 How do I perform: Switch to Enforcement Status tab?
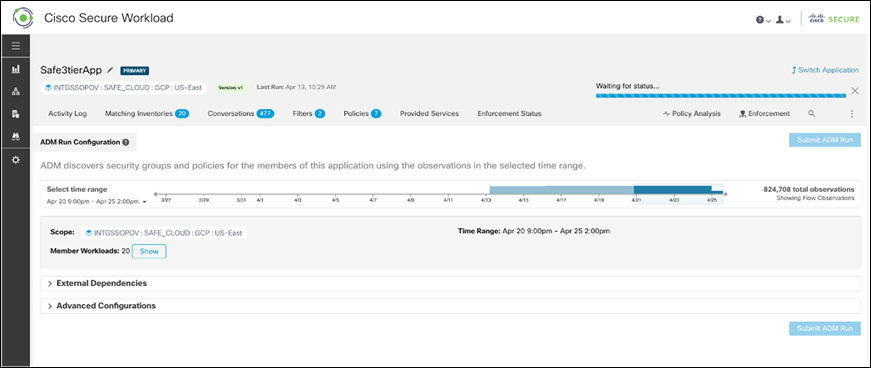[x=509, y=113]
